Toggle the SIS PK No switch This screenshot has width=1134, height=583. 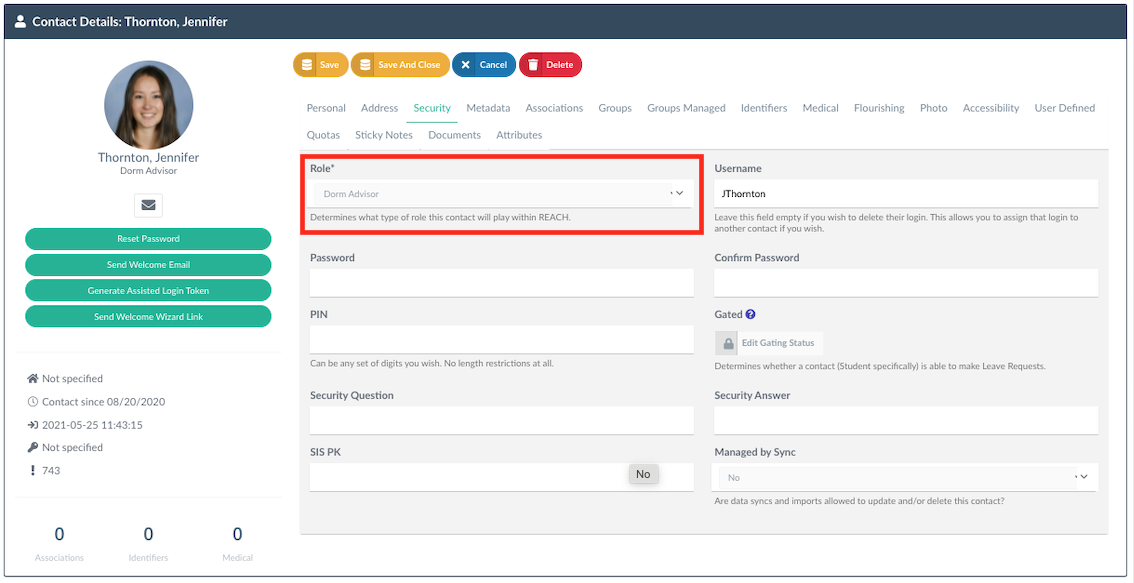[643, 475]
